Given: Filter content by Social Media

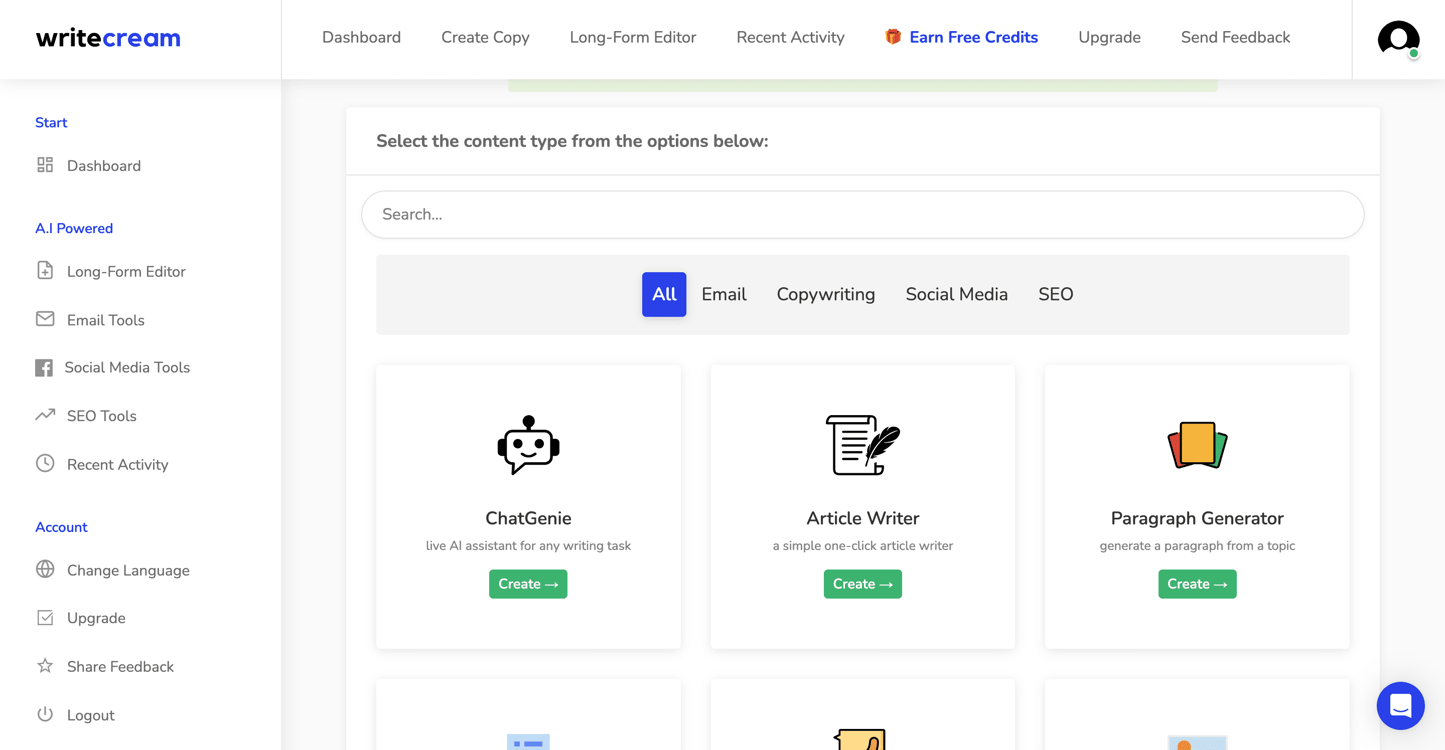Looking at the screenshot, I should (x=956, y=294).
